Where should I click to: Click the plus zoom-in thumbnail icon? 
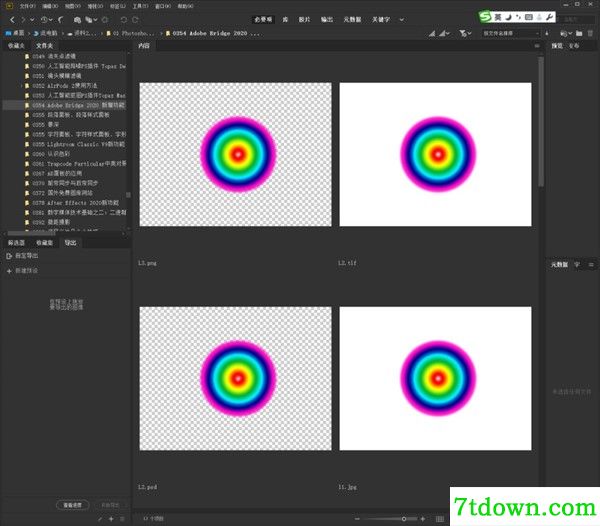(x=423, y=519)
